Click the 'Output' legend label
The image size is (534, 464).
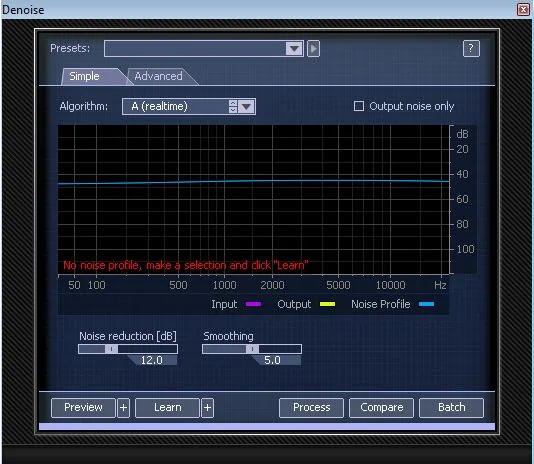click(294, 304)
